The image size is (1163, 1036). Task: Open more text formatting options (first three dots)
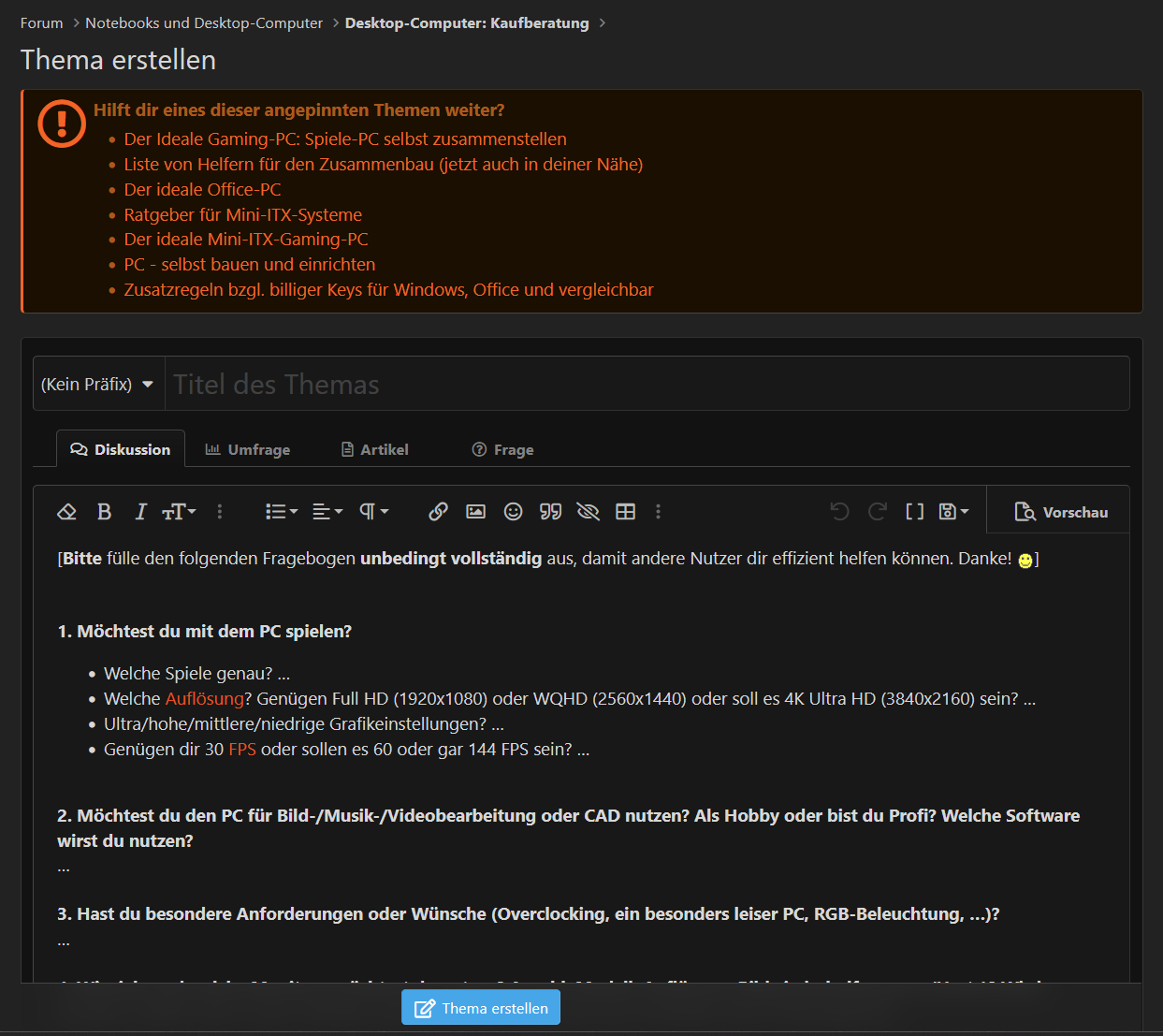[x=220, y=512]
